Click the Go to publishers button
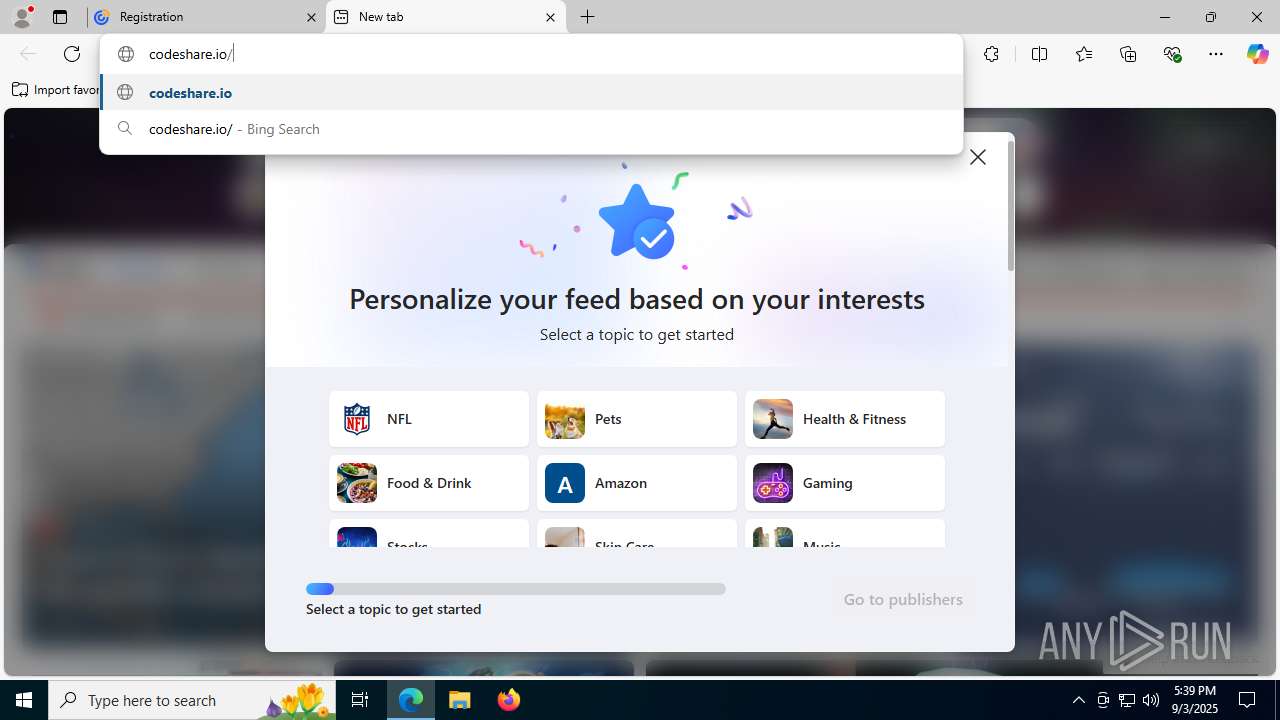 [903, 599]
